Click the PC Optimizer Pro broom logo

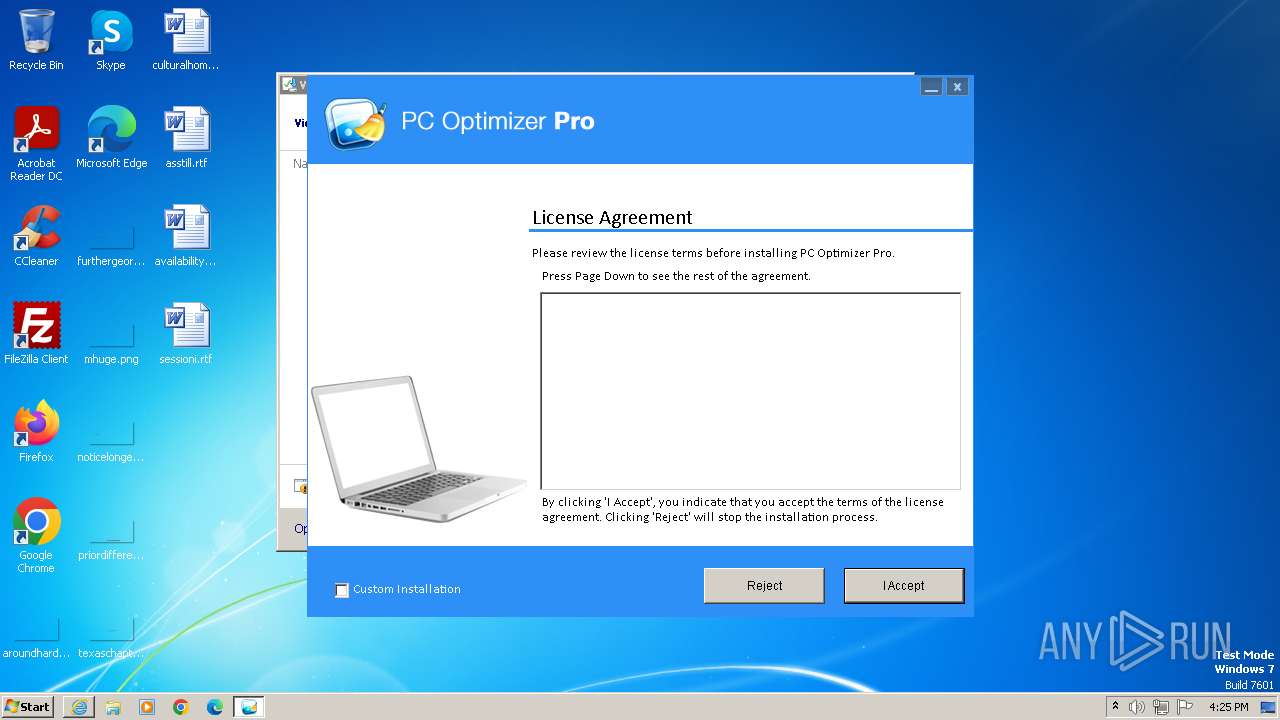(x=356, y=123)
